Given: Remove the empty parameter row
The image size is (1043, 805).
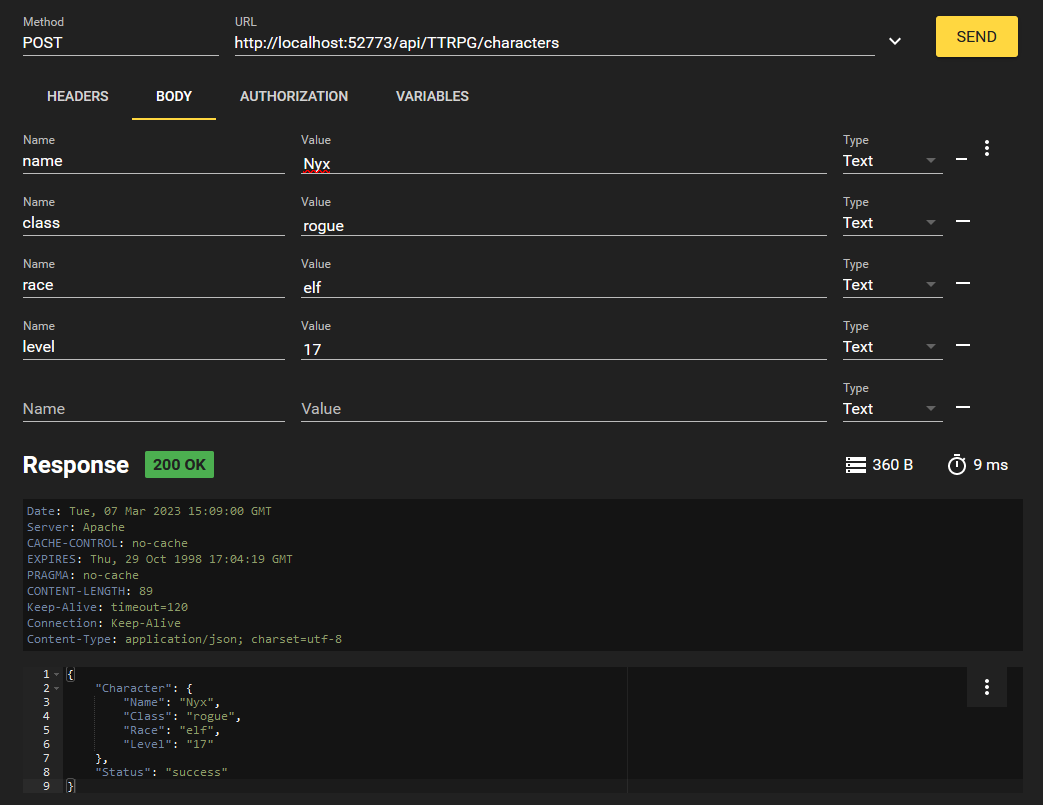Looking at the screenshot, I should [962, 408].
